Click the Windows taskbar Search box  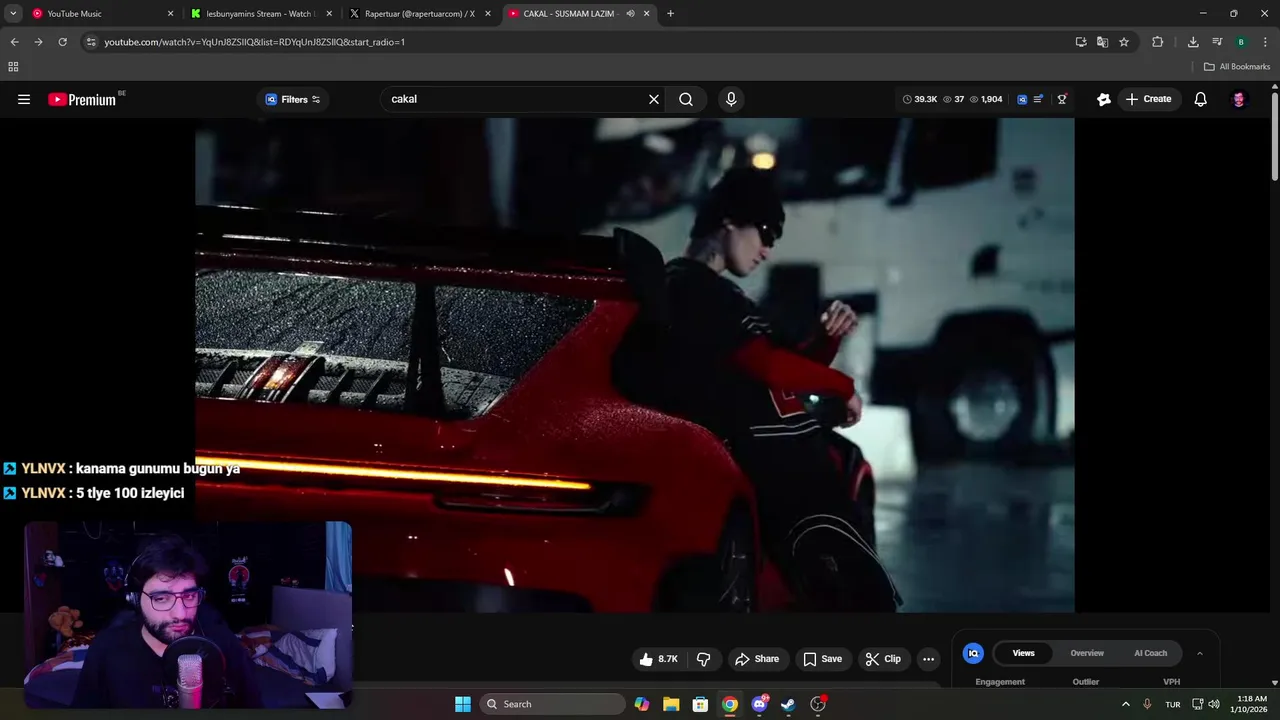[x=553, y=704]
